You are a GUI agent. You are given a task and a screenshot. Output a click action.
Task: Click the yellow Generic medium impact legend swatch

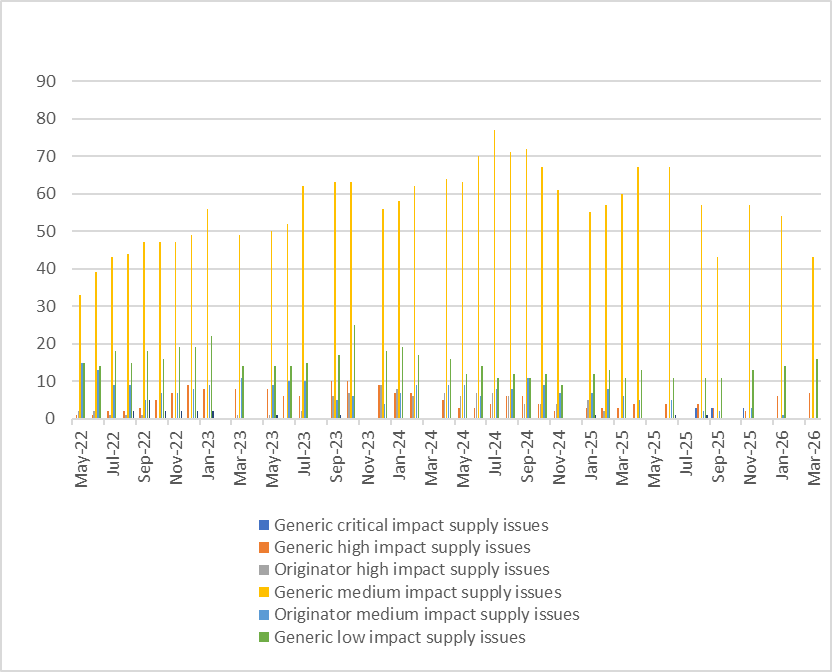263,593
